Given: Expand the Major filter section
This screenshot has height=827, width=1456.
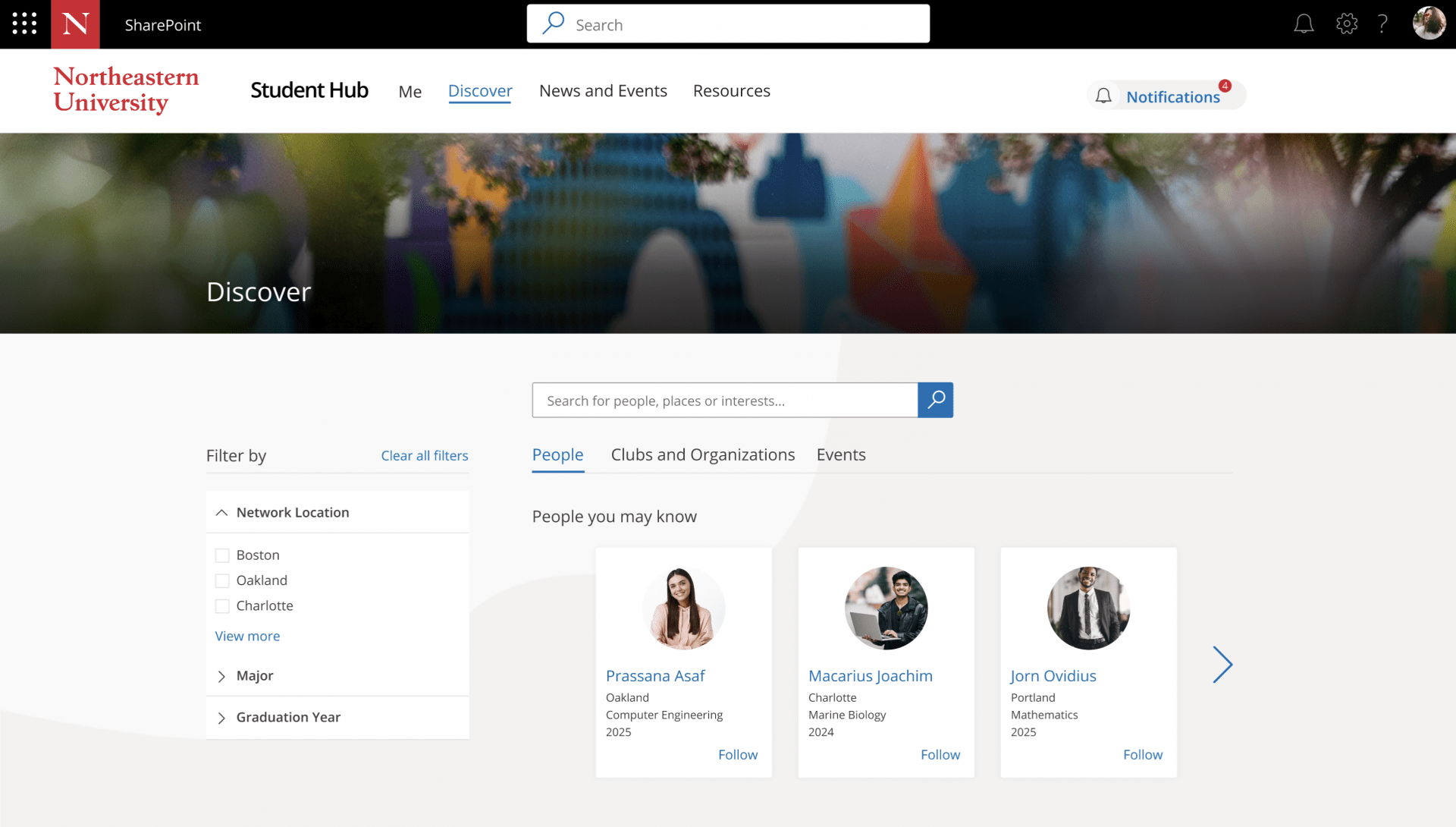Looking at the screenshot, I should pos(337,675).
